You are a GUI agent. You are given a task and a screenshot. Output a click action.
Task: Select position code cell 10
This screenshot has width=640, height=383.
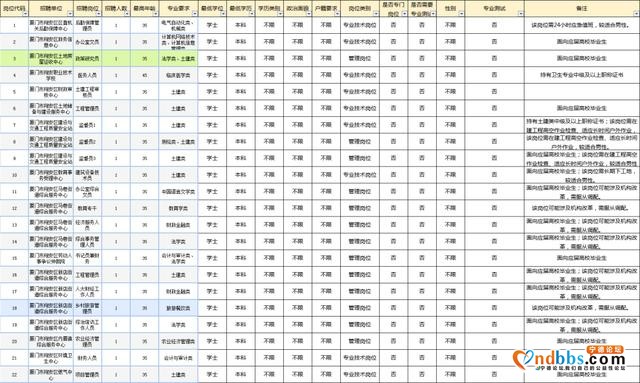pos(14,175)
